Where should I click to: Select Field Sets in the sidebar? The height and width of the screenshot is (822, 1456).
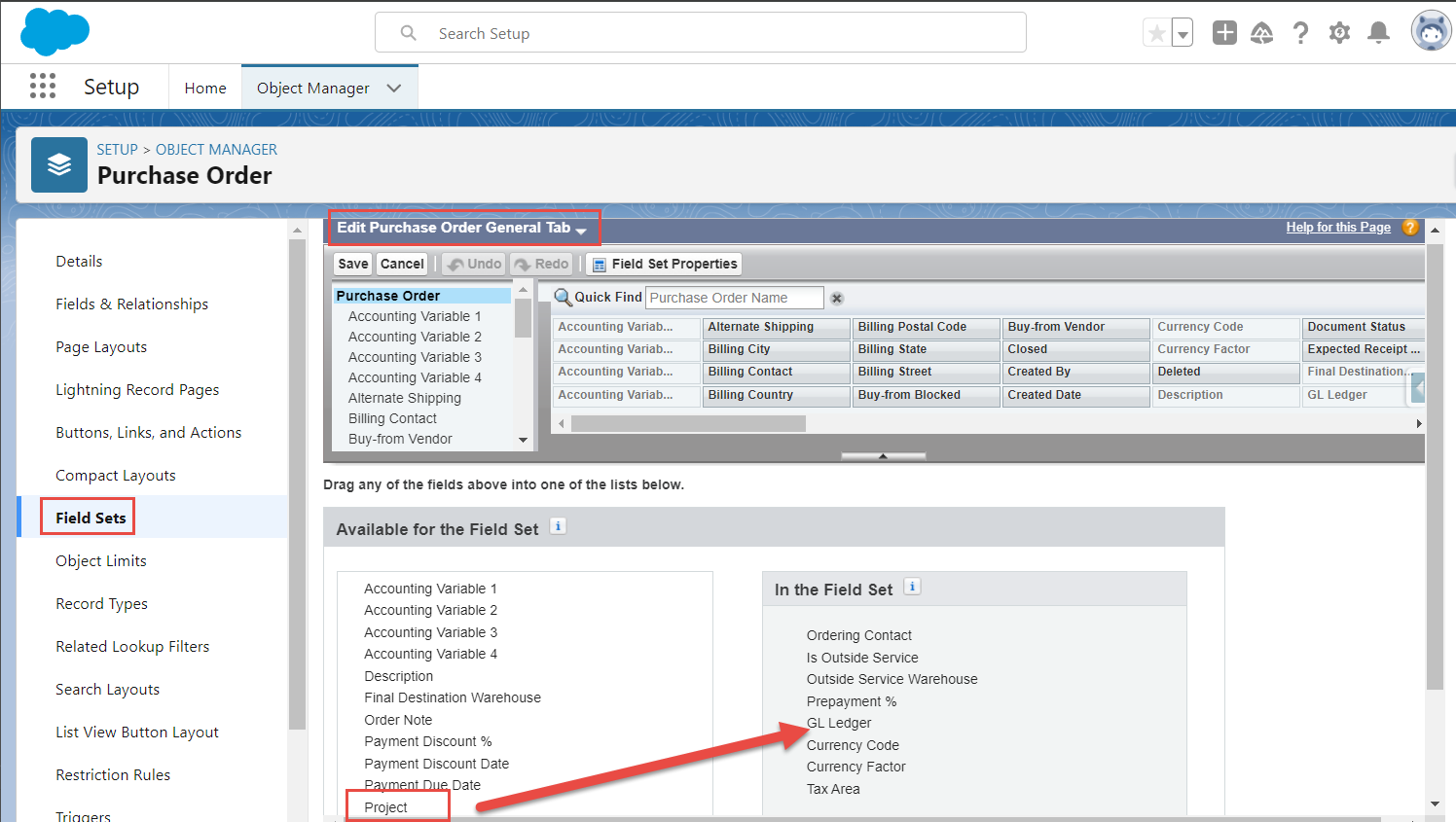91,518
